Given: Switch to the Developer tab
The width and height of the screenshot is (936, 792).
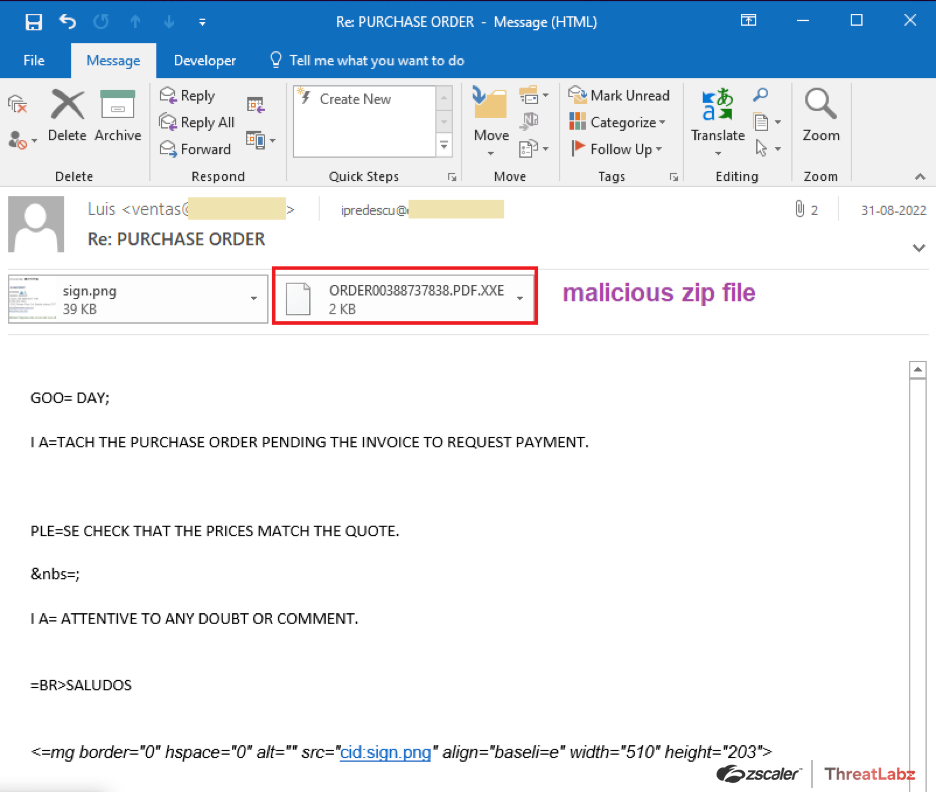Looking at the screenshot, I should [x=205, y=60].
